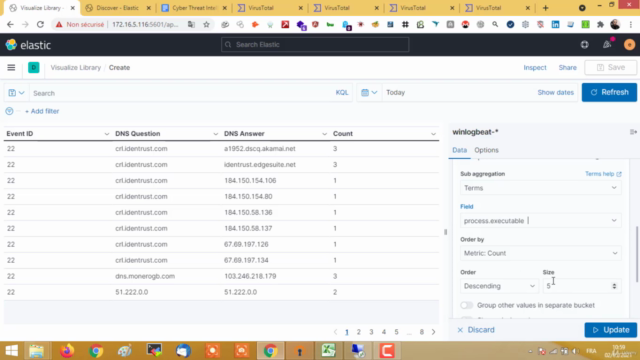
Task: Click Discard changes
Action: click(476, 330)
